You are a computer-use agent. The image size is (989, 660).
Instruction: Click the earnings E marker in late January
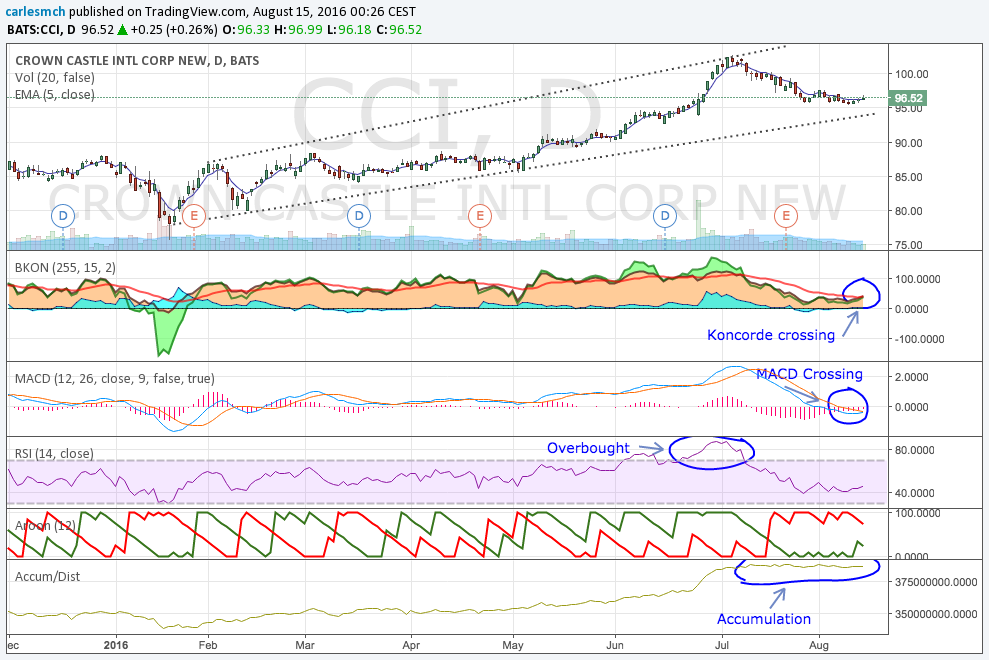(194, 216)
